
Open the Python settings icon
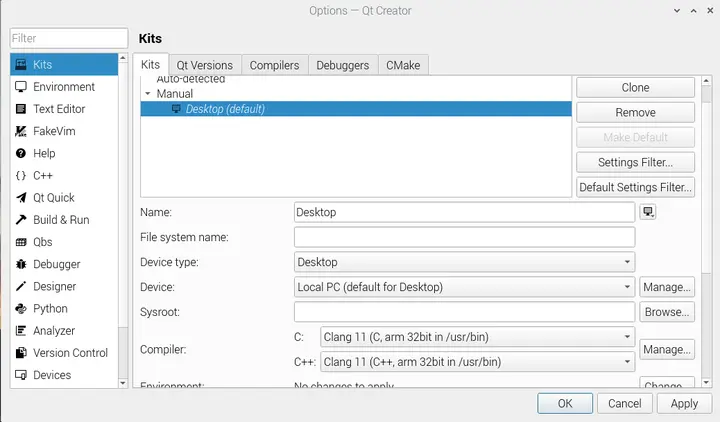pos(21,309)
